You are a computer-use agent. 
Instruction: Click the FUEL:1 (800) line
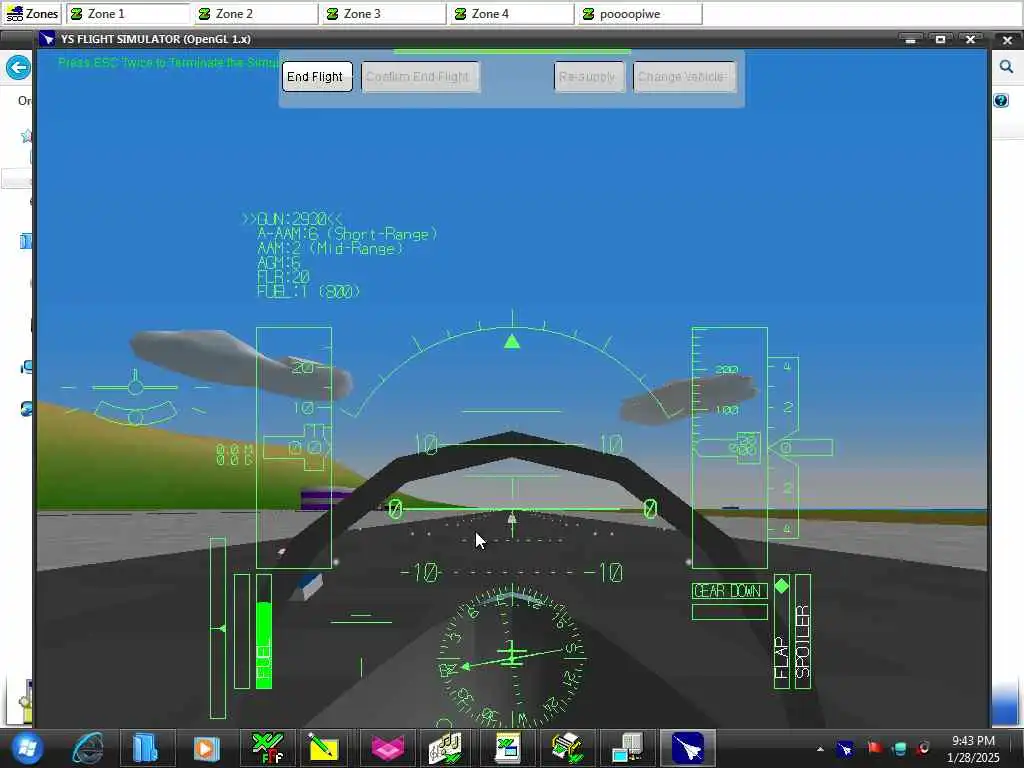[x=308, y=291]
